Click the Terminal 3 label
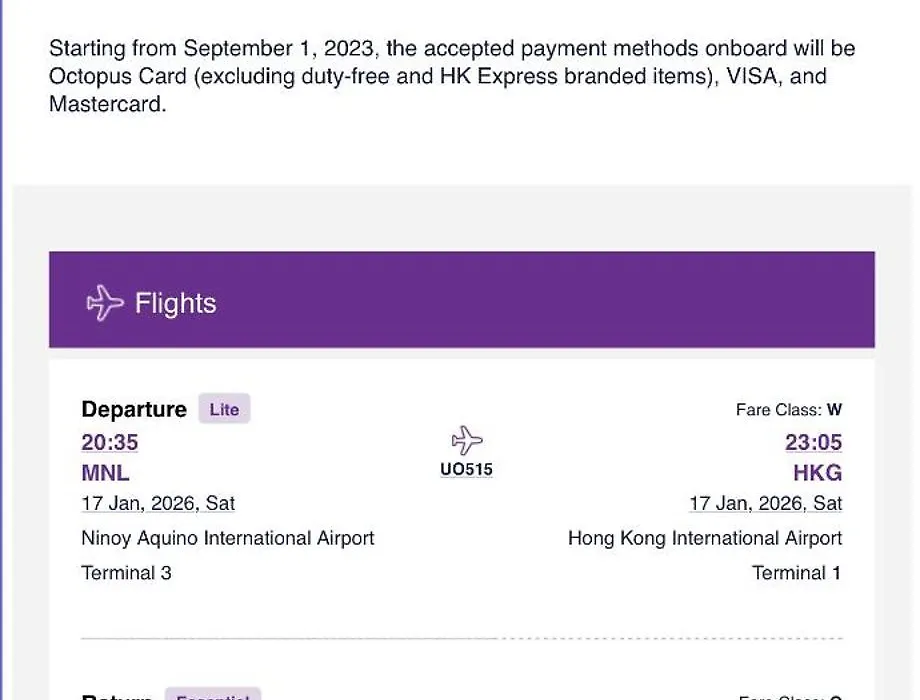This screenshot has width=920, height=700. coord(126,573)
